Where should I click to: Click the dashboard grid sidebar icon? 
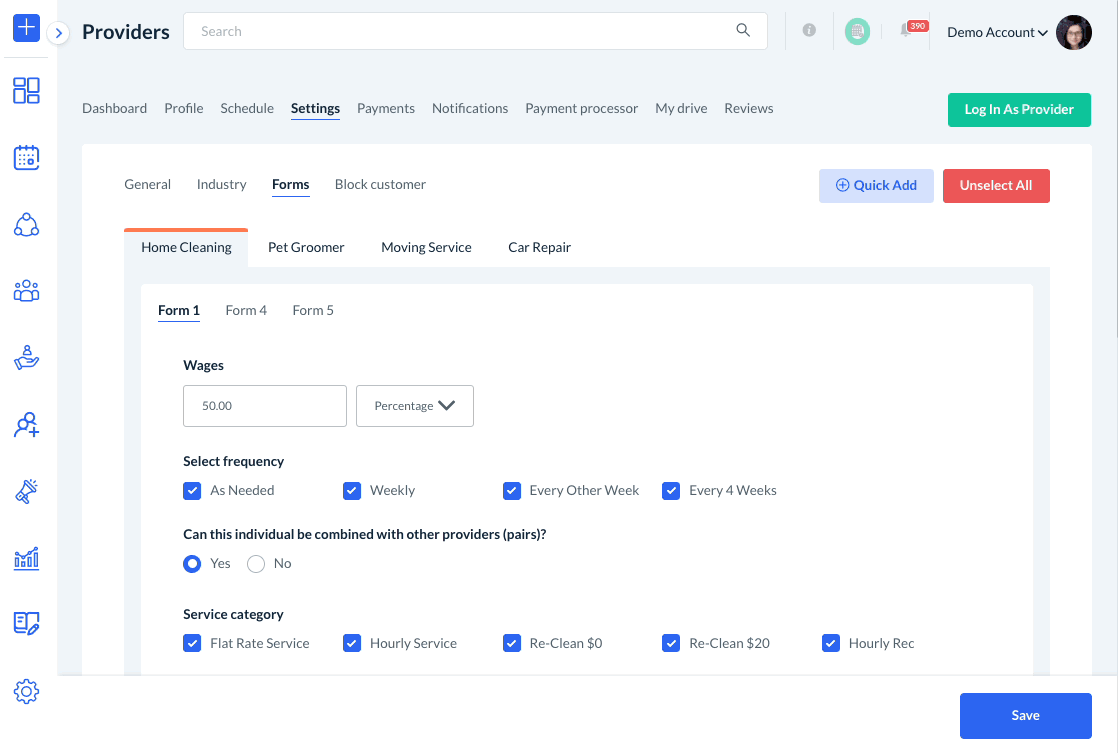(x=26, y=91)
